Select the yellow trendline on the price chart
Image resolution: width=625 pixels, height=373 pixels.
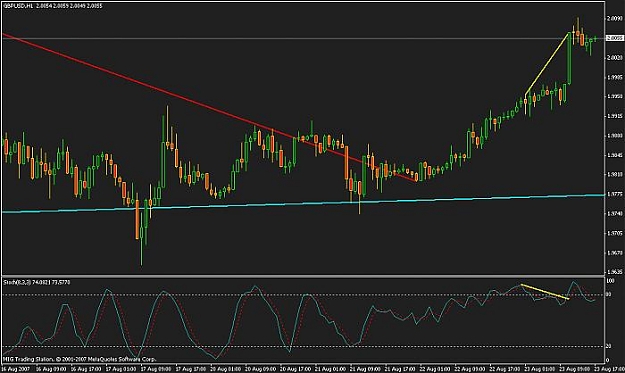tap(547, 64)
